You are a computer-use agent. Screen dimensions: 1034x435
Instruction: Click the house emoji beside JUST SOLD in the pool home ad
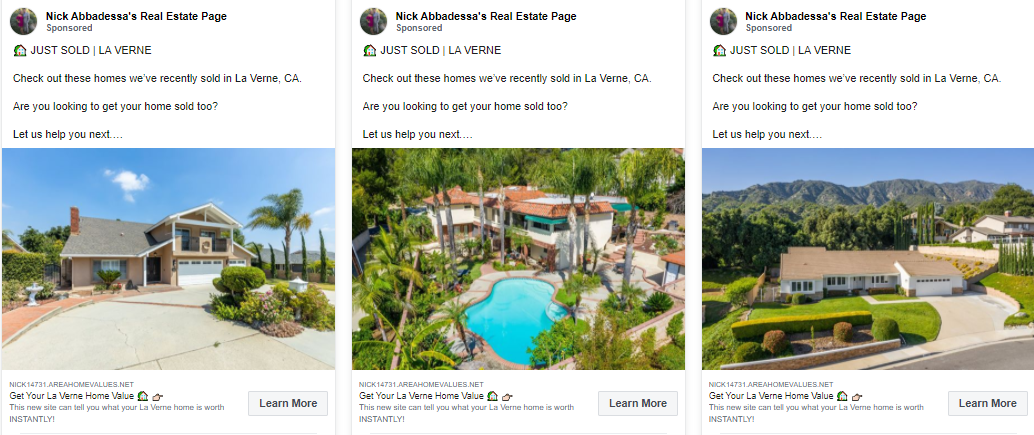click(x=370, y=51)
